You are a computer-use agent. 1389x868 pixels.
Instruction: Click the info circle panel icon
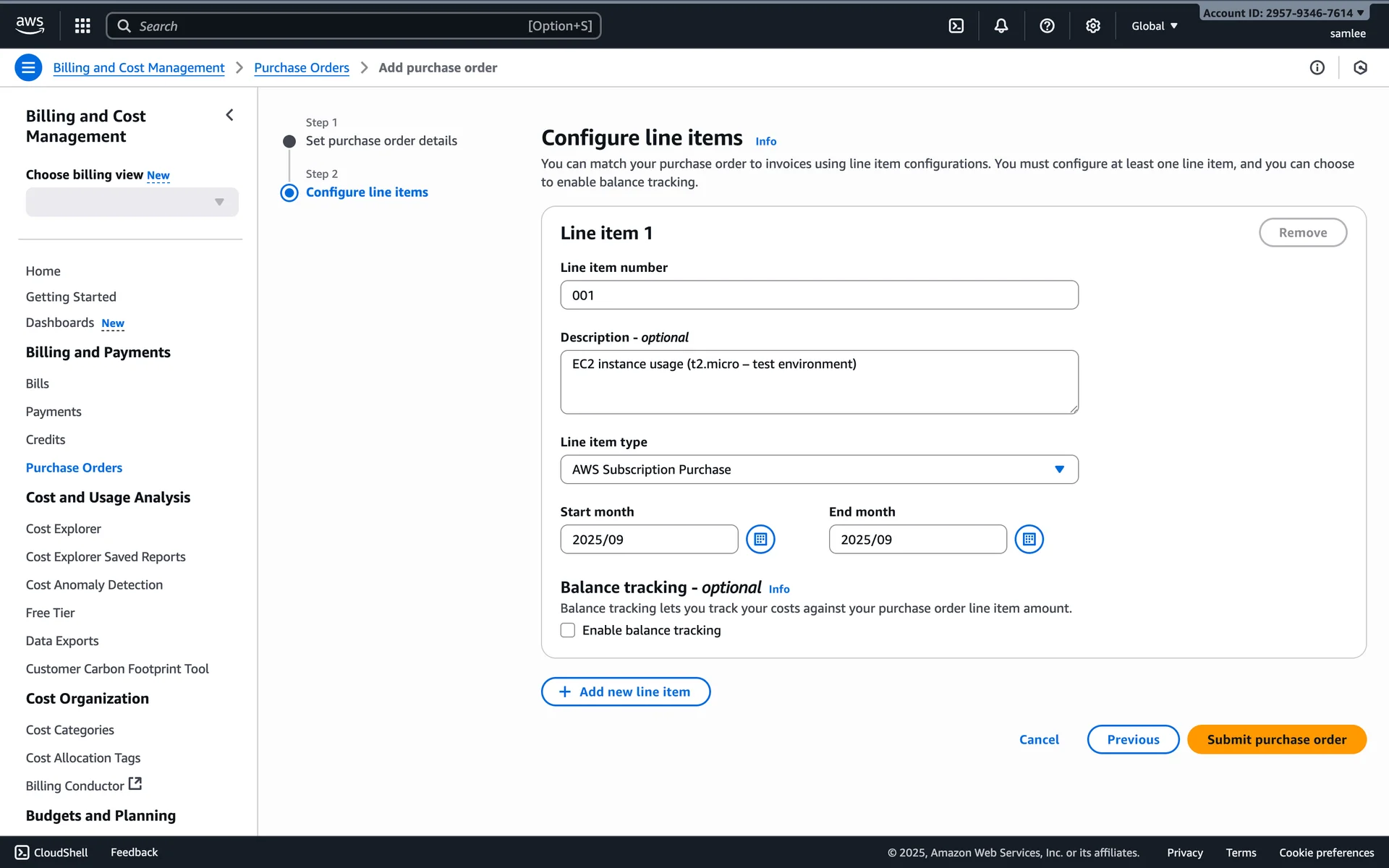coord(1317,67)
